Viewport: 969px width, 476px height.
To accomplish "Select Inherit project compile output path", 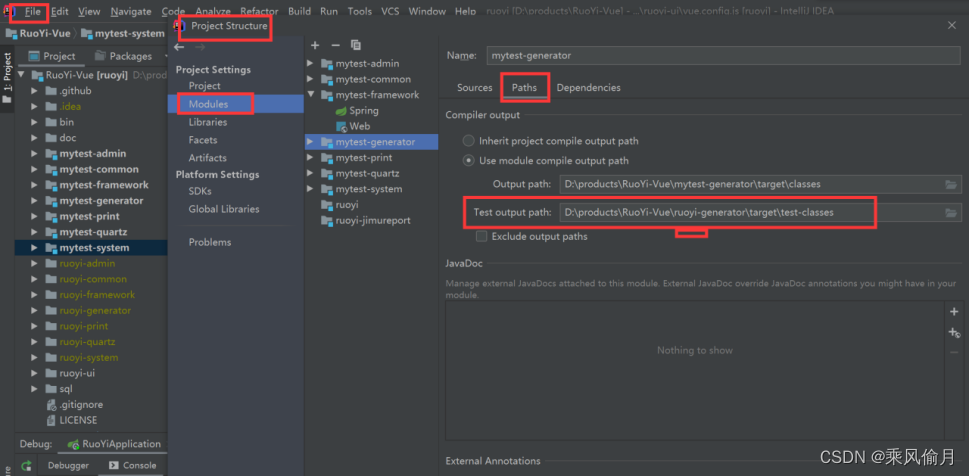I will [x=468, y=141].
